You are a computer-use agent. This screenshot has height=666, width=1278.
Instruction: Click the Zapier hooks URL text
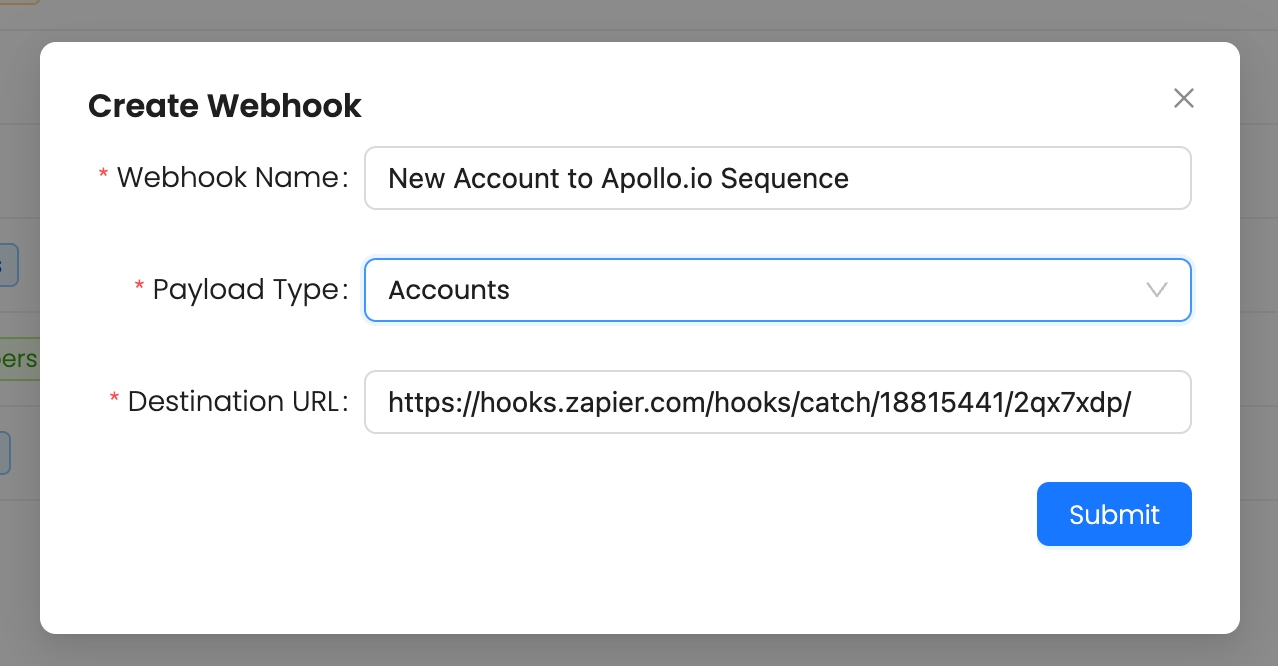click(759, 402)
